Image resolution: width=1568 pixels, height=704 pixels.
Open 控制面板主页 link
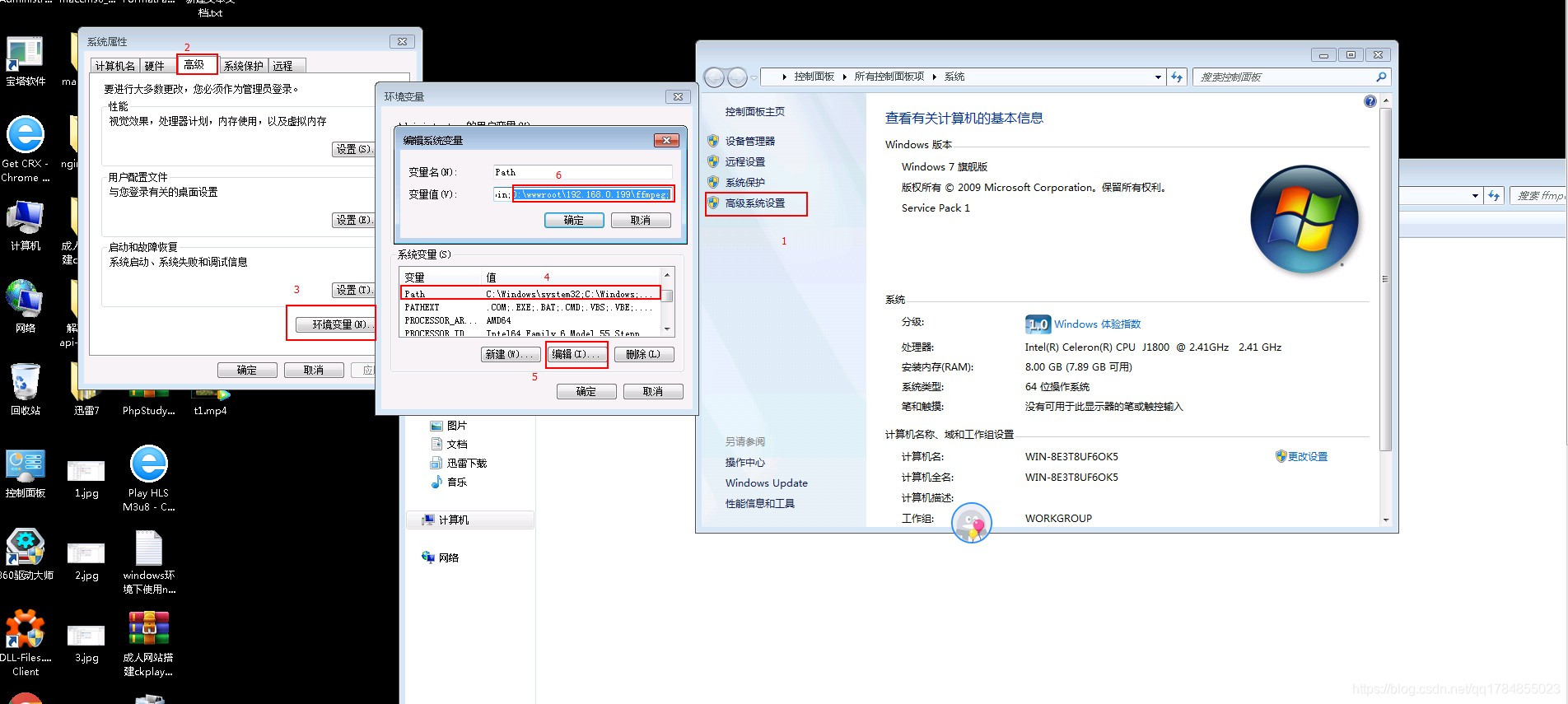[755, 111]
